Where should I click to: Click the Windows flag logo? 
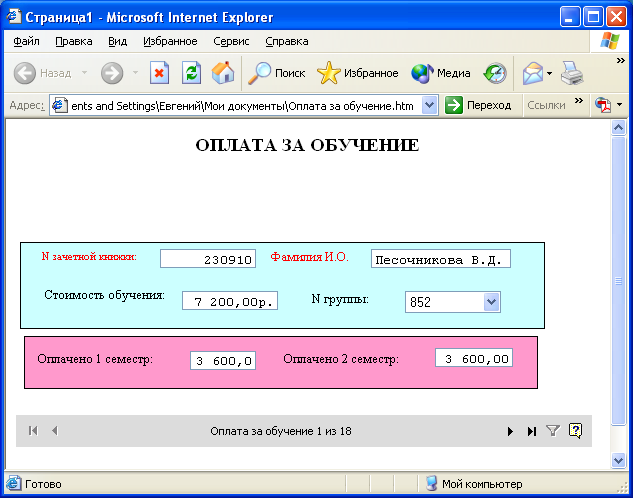[610, 41]
